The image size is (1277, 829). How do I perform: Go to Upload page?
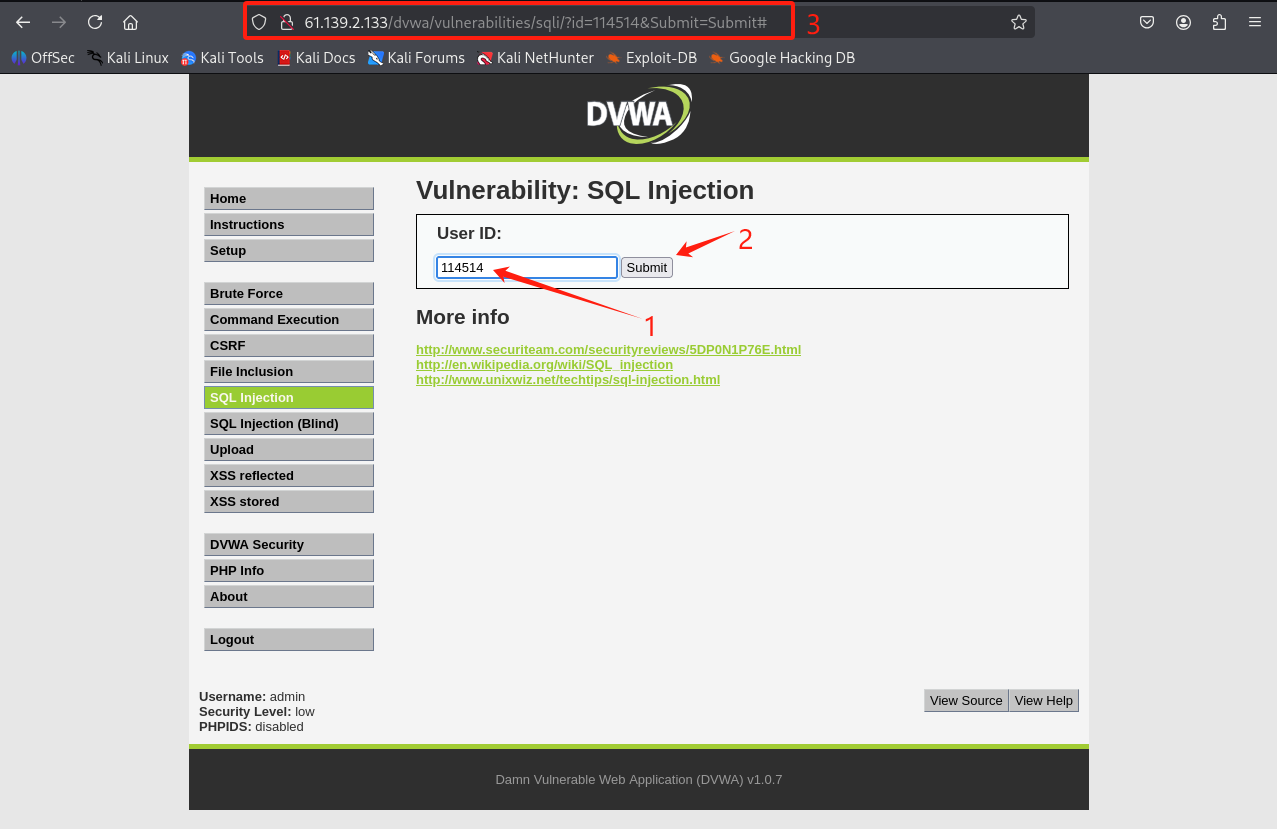(x=289, y=449)
